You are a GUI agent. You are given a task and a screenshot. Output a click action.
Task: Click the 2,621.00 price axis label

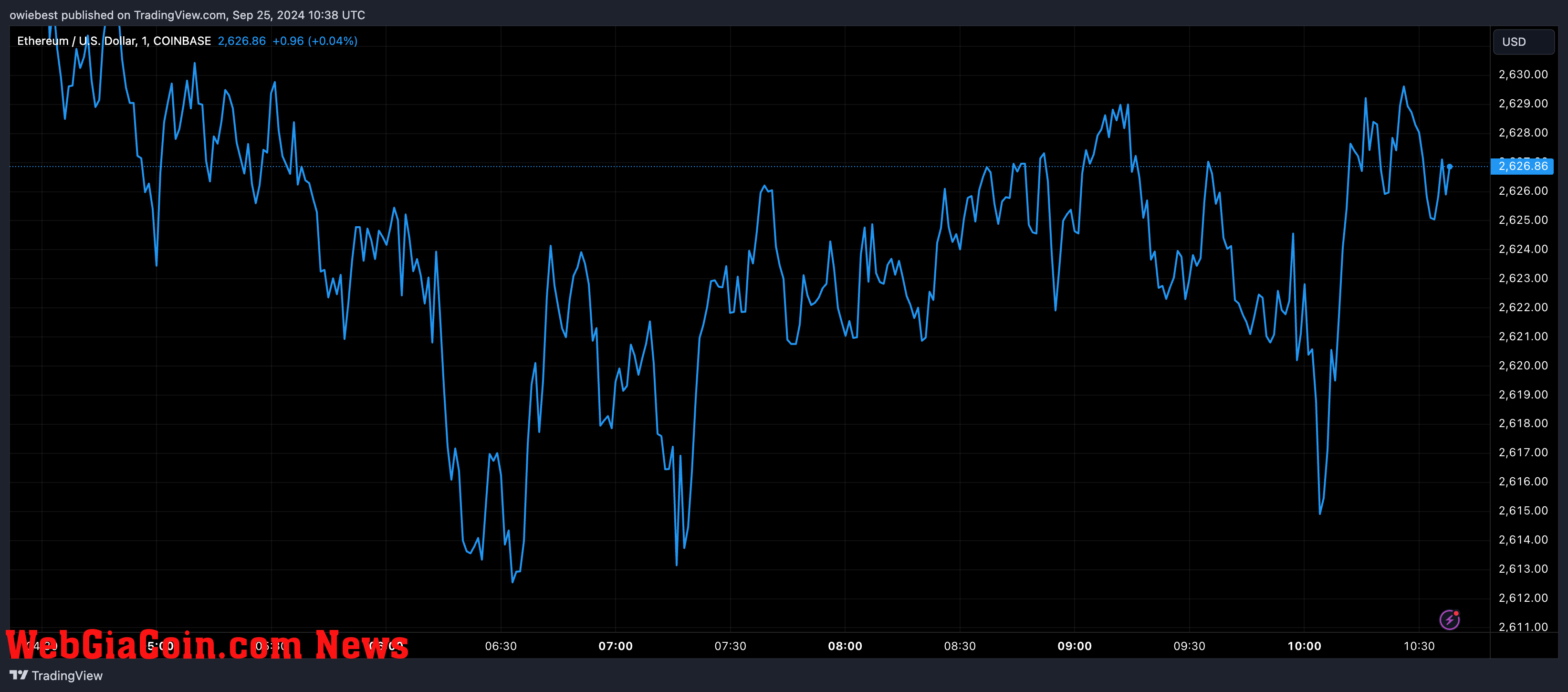point(1523,336)
